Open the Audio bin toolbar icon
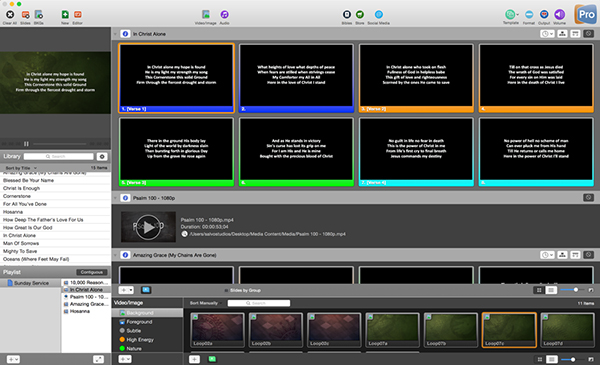 225,15
